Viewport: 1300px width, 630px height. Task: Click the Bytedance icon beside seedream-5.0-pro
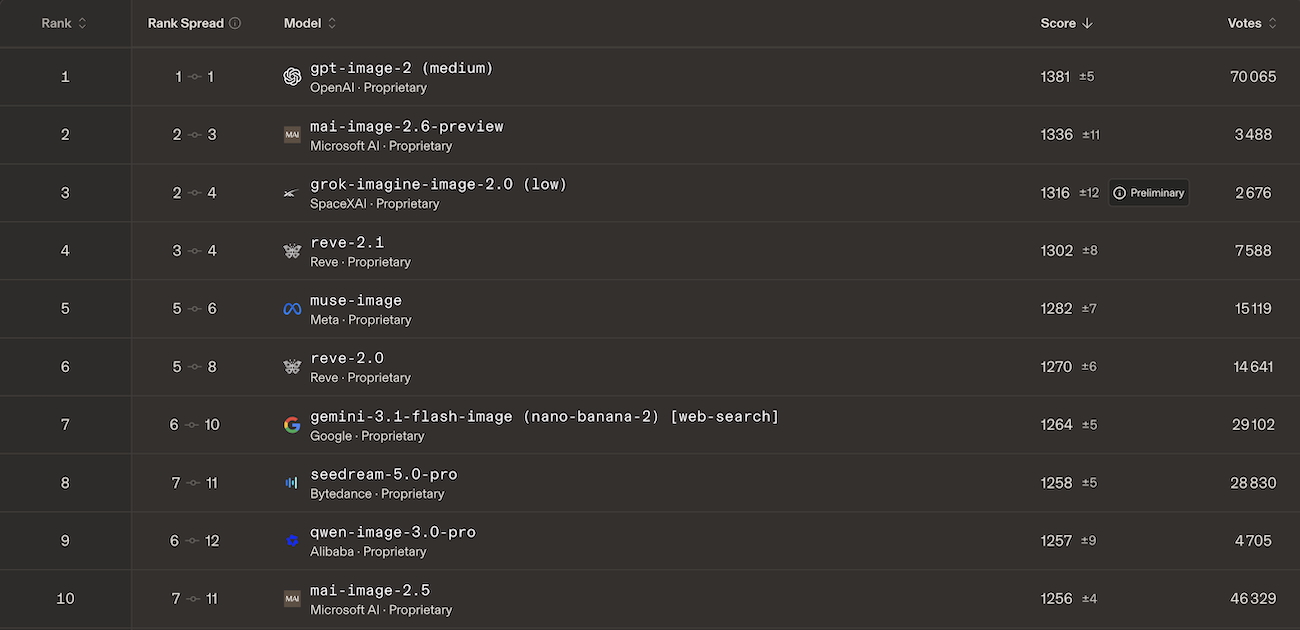coord(292,483)
